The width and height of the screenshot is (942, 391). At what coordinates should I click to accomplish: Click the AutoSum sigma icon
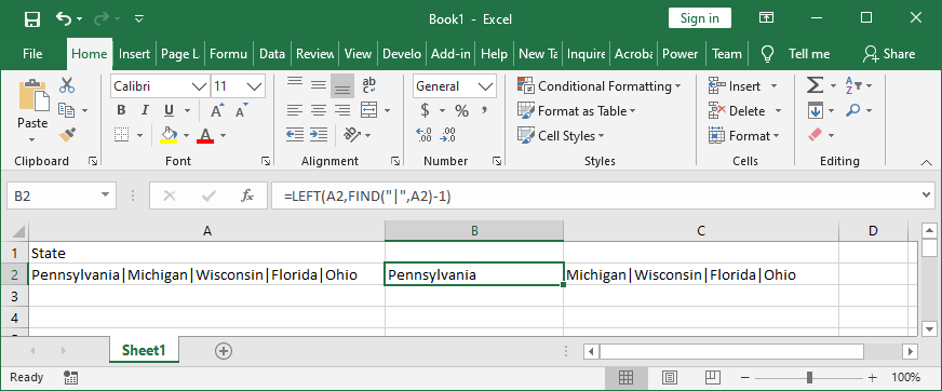(815, 86)
